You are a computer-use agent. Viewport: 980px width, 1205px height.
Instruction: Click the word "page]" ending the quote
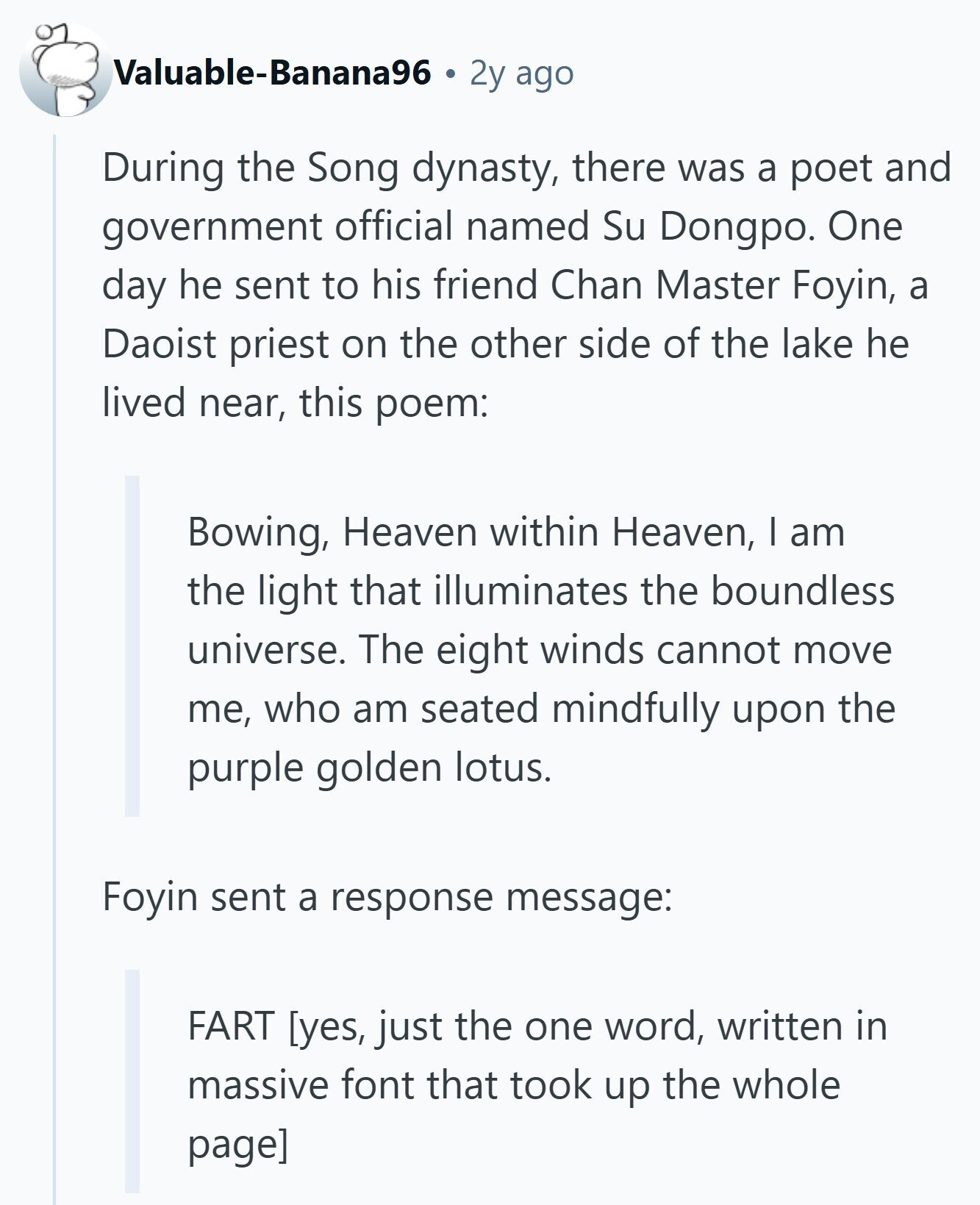click(237, 1144)
